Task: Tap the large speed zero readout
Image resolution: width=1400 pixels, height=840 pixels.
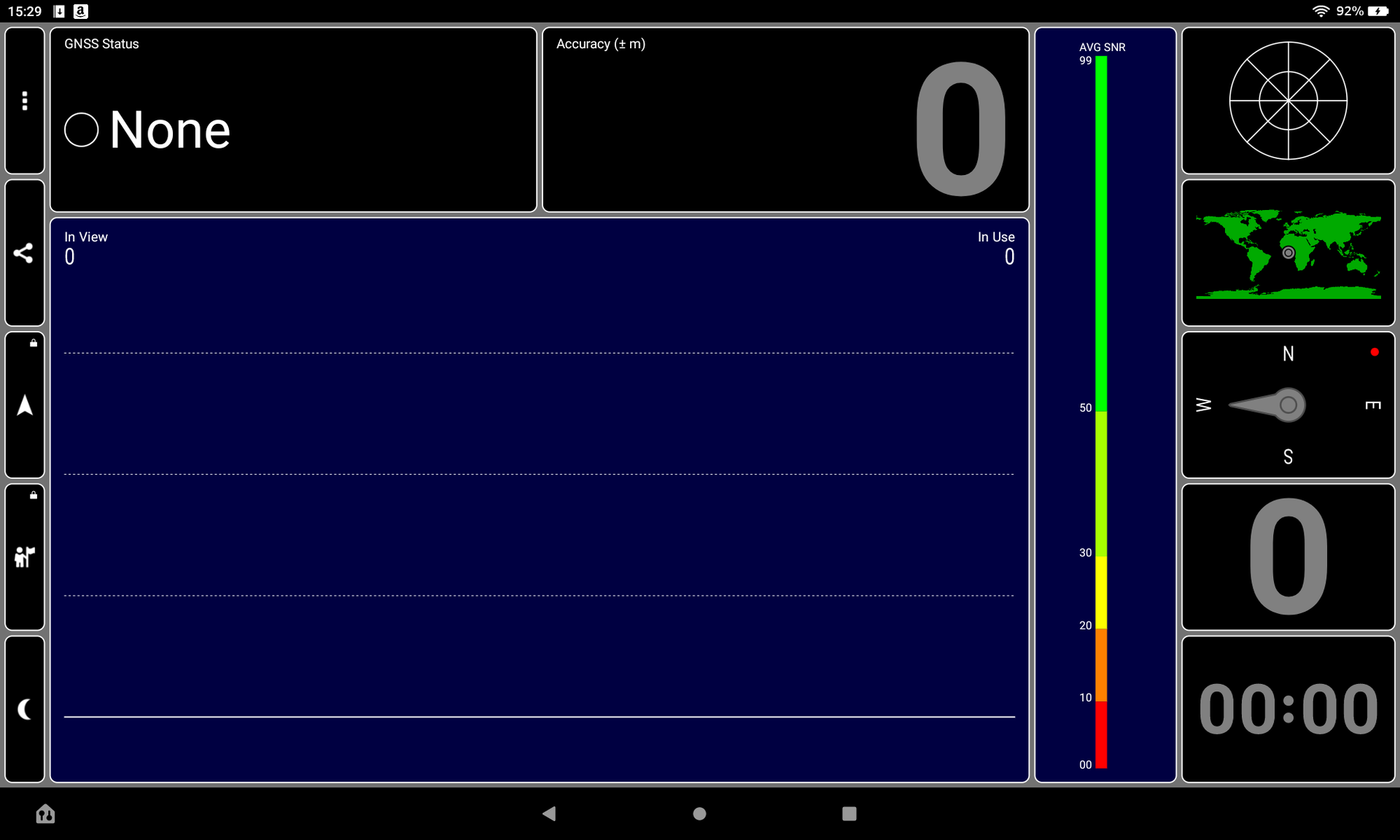Action: pos(1288,558)
